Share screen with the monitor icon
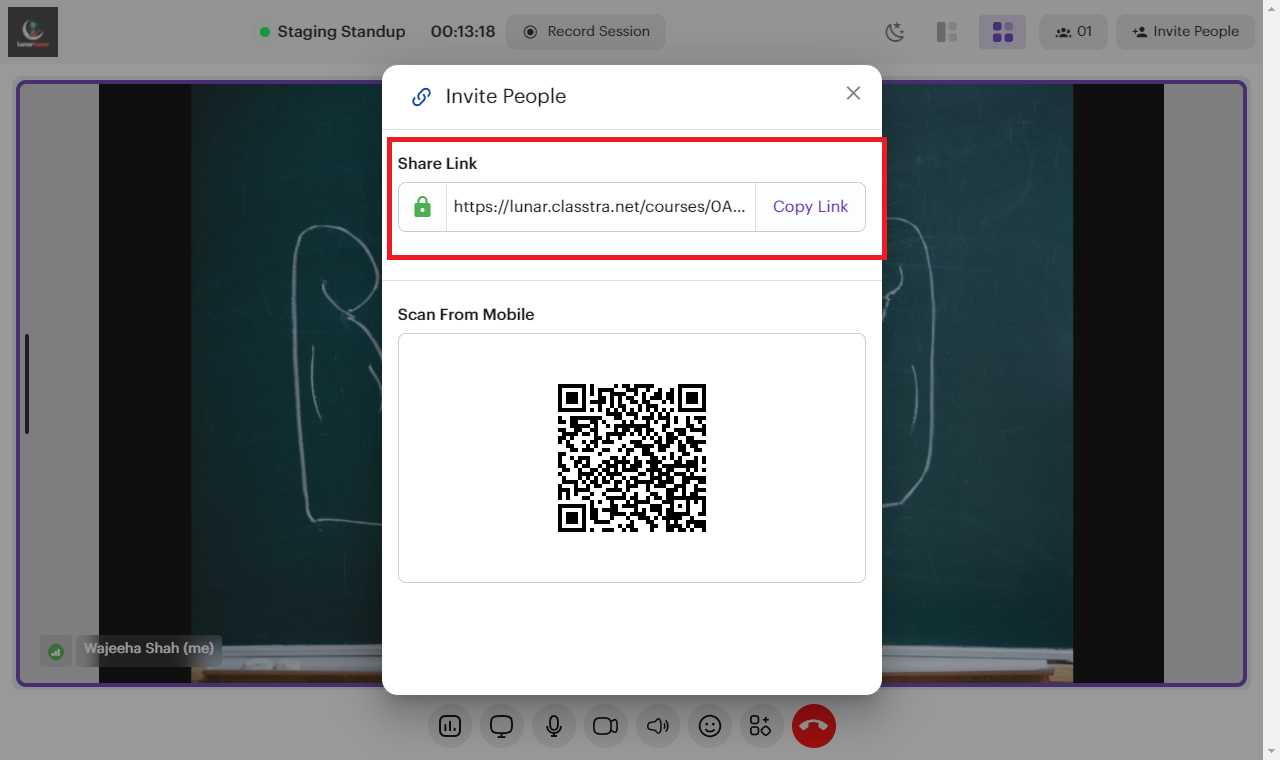This screenshot has height=760, width=1280. [x=502, y=726]
